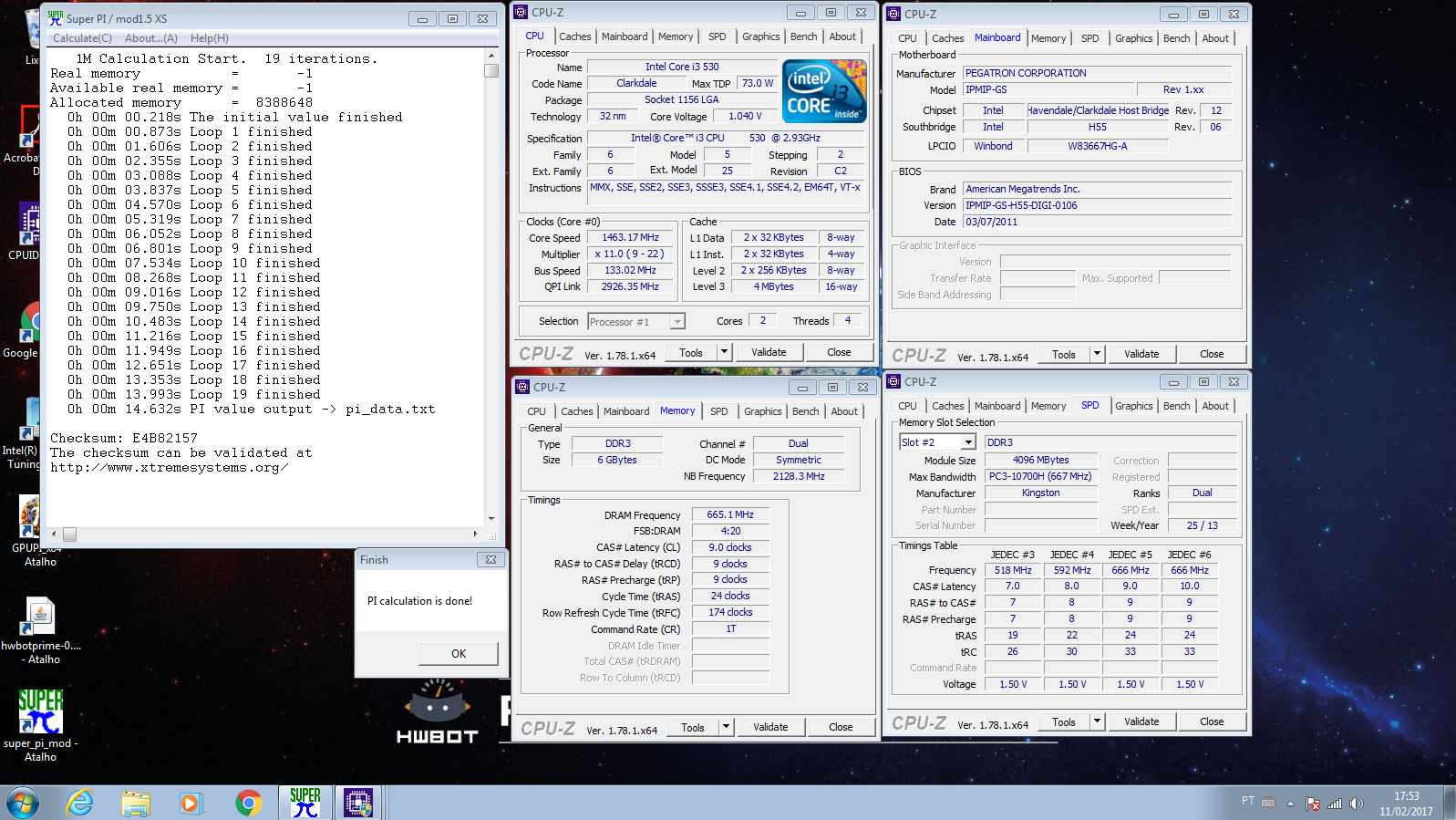This screenshot has height=820, width=1456.
Task: Click CPU-Z title icon of CPU window
Action: tap(521, 13)
